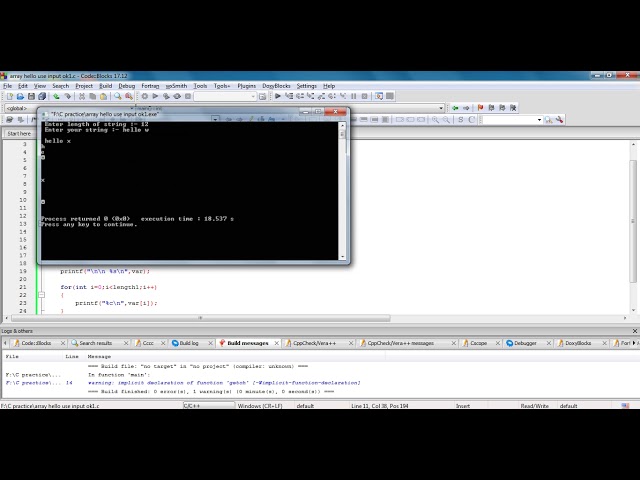
Task: Select the Build messages tab
Action: (248, 343)
